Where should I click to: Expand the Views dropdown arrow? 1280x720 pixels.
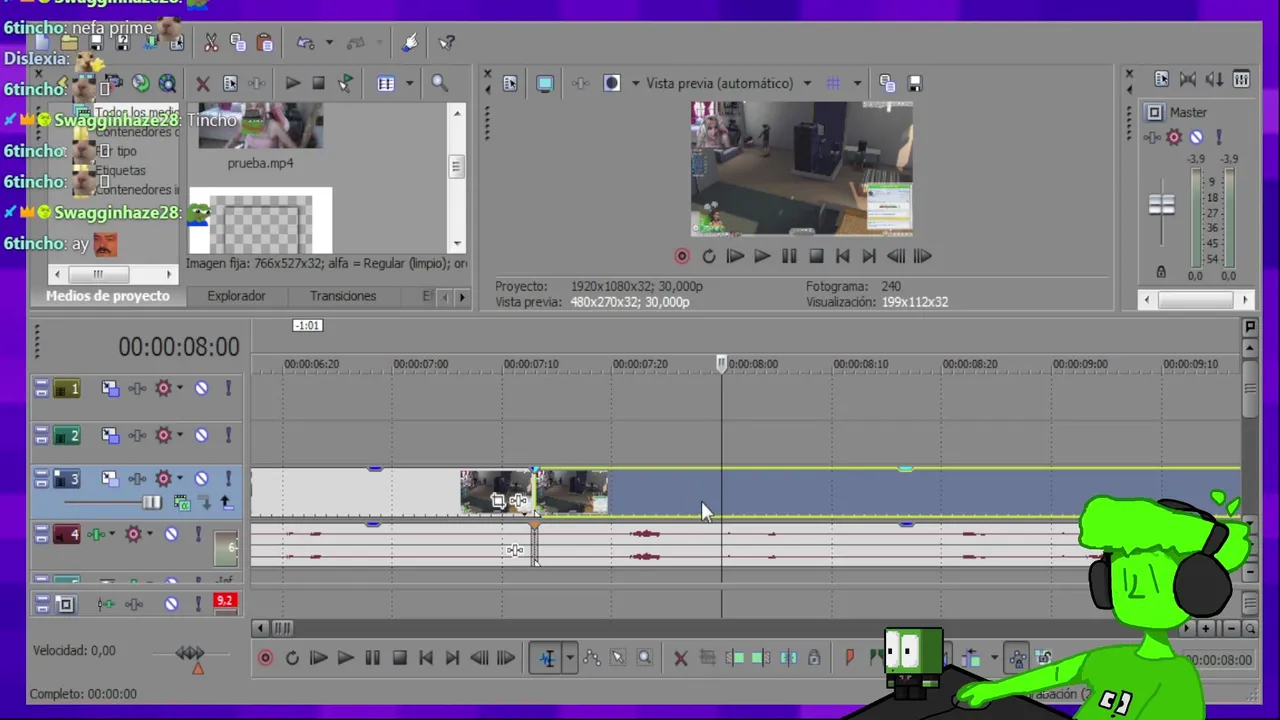[409, 84]
